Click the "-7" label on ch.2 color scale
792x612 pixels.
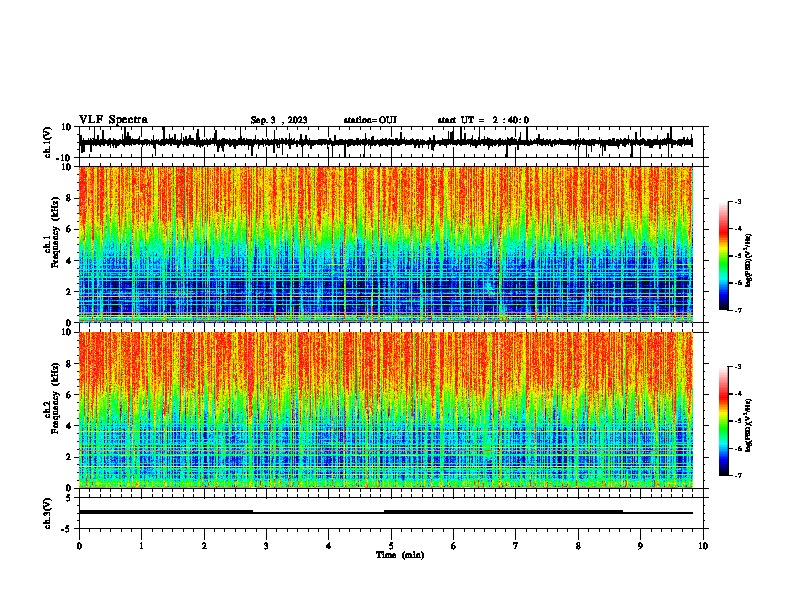coord(737,475)
